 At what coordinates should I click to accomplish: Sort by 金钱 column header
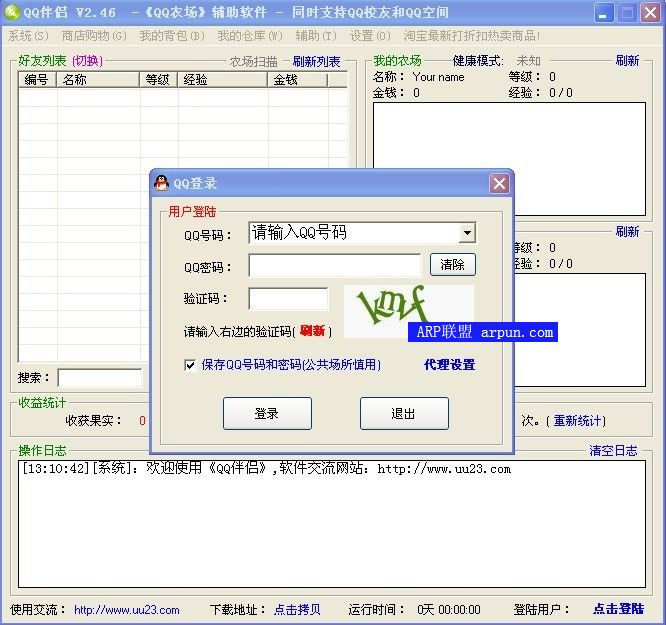pyautogui.click(x=298, y=79)
